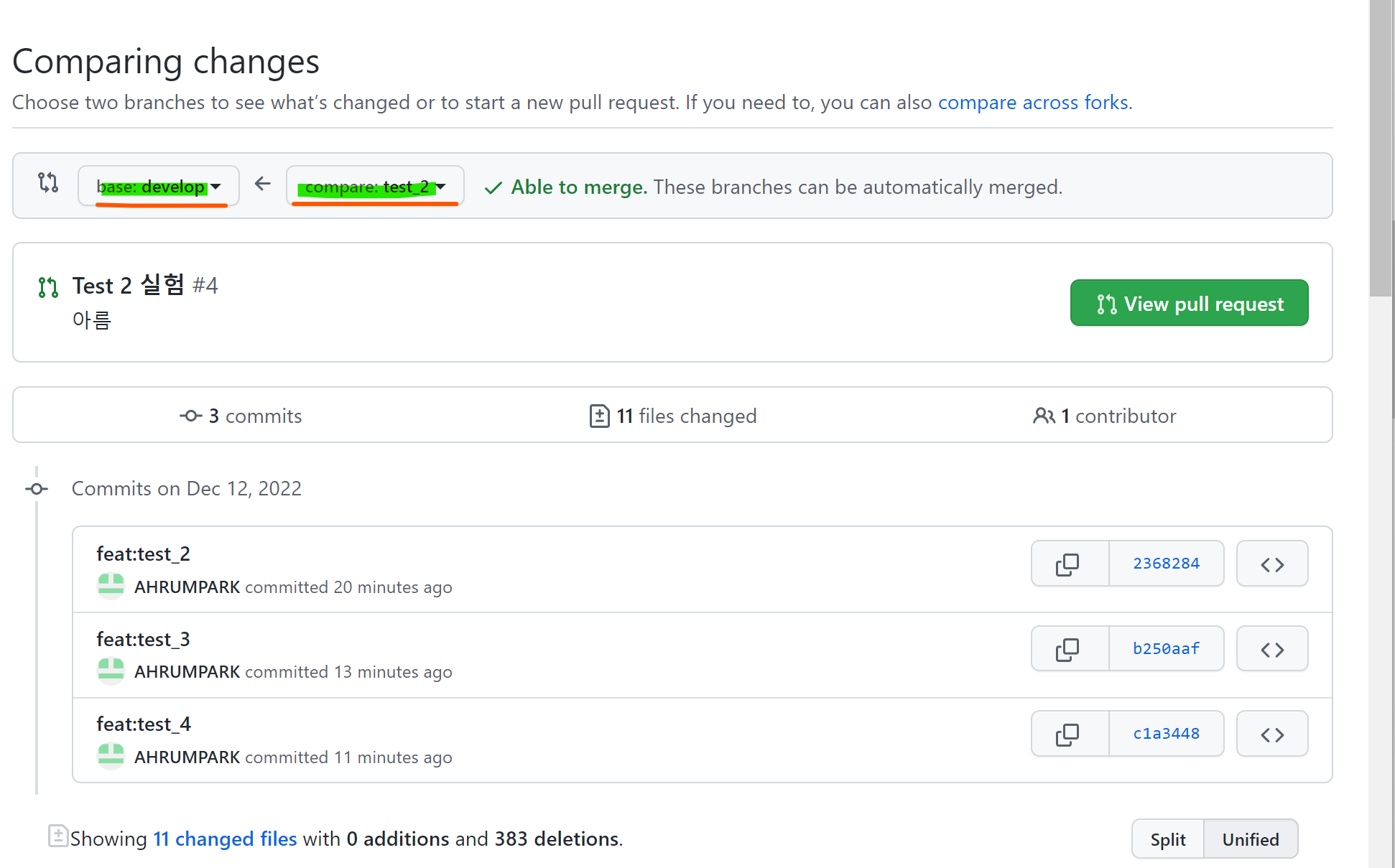The height and width of the screenshot is (868, 1395).
Task: Open the compare: test_2 branch dropdown
Action: [x=375, y=187]
